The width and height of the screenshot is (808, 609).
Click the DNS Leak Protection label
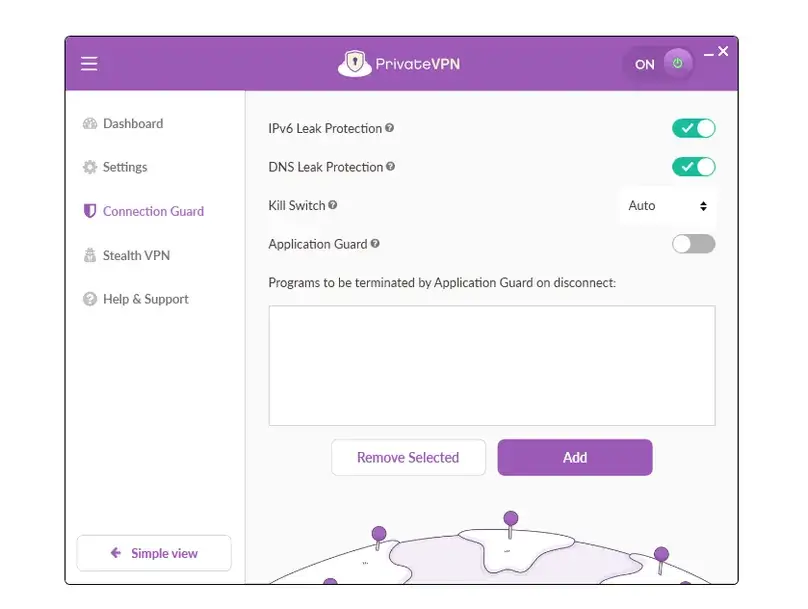(326, 167)
